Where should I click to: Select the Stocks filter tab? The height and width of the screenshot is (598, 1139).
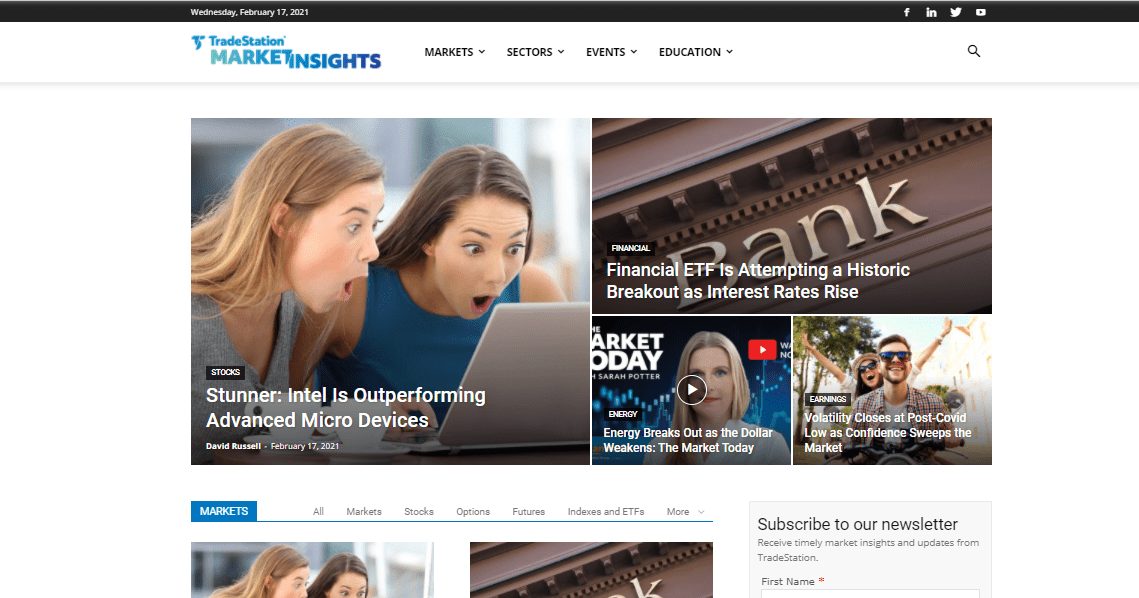tap(419, 512)
